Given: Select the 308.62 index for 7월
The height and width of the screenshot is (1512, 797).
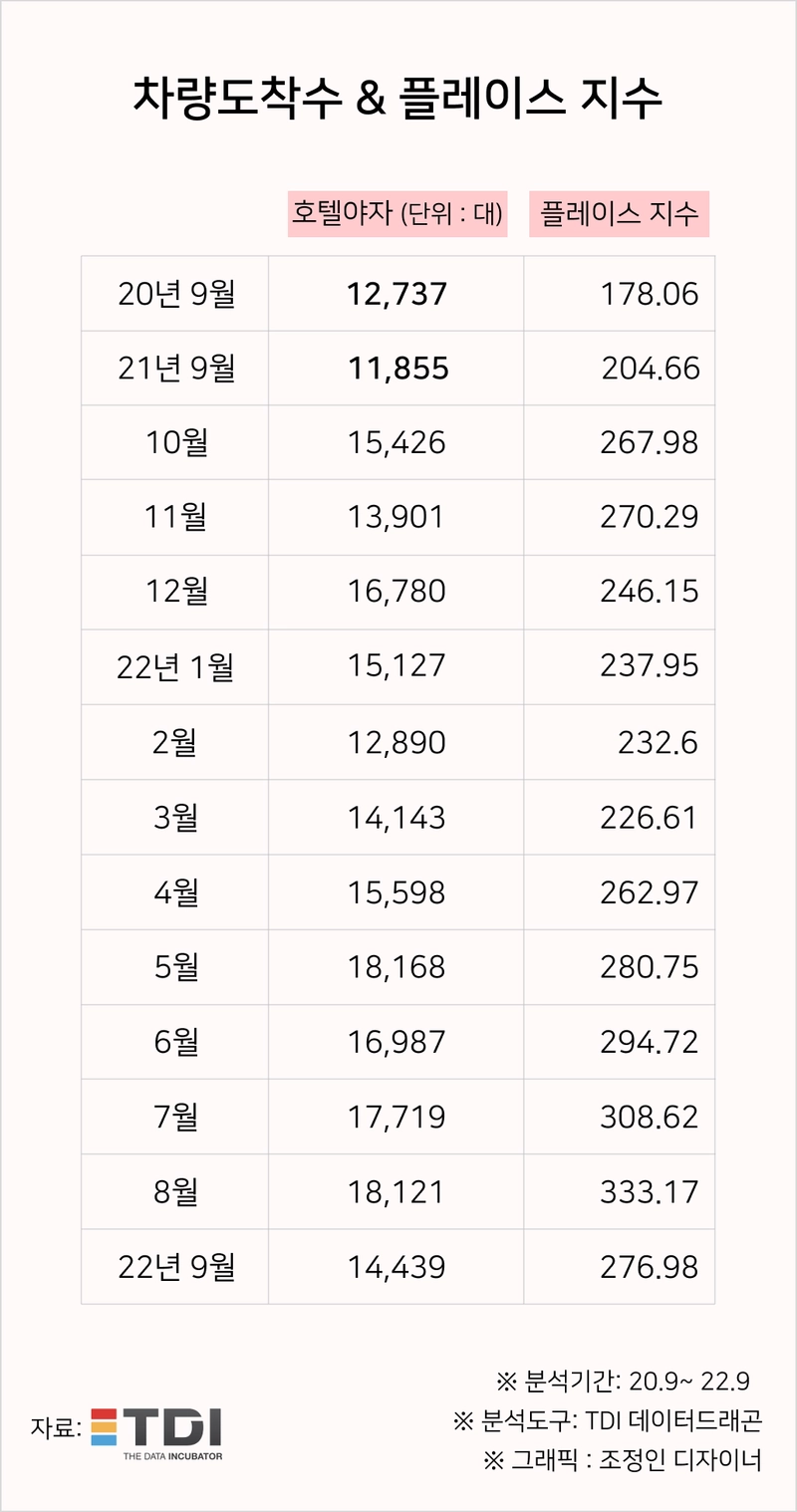Looking at the screenshot, I should (x=650, y=1117).
